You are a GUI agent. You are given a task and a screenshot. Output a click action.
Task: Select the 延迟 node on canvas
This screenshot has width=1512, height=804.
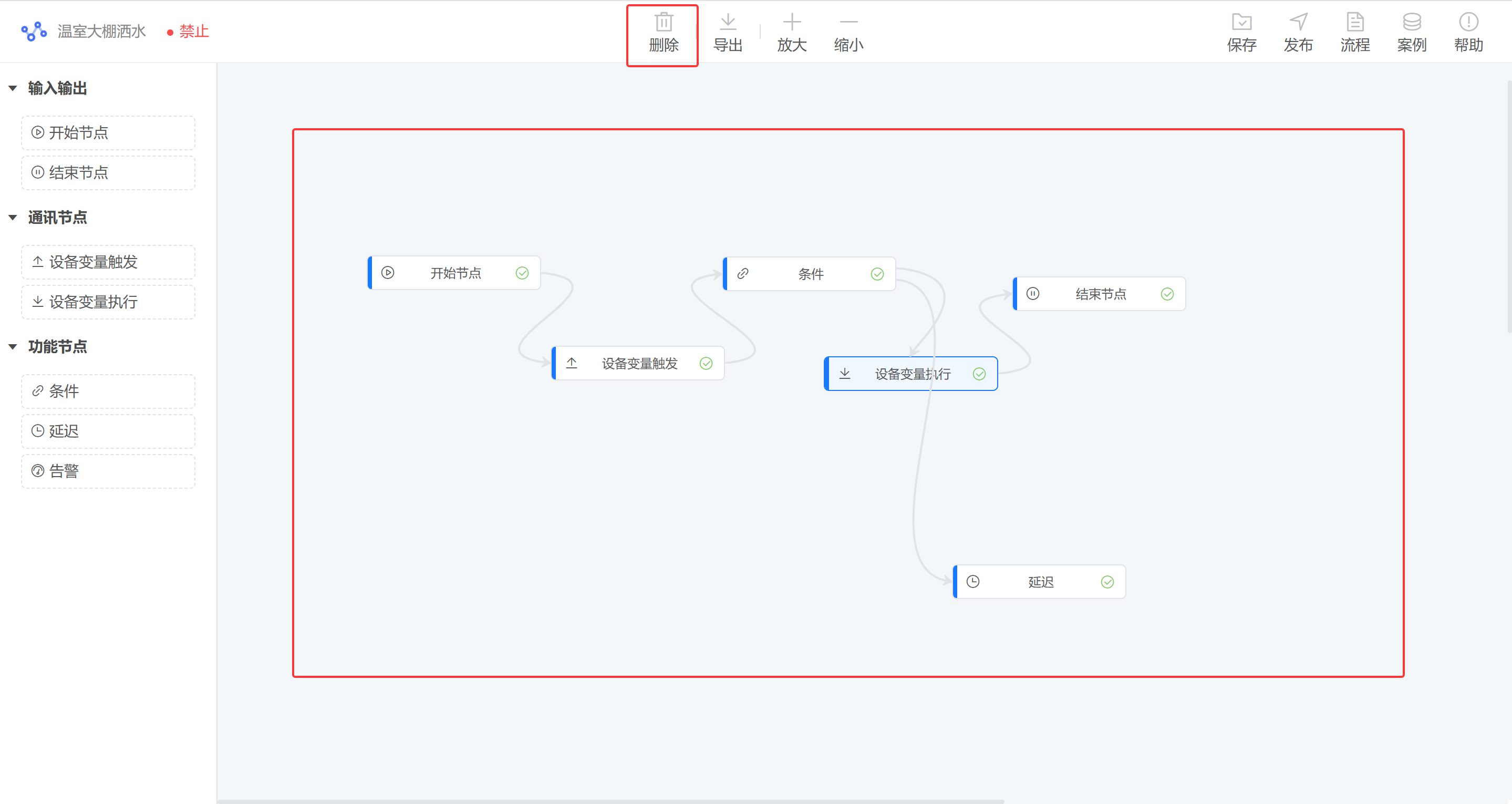point(1040,581)
